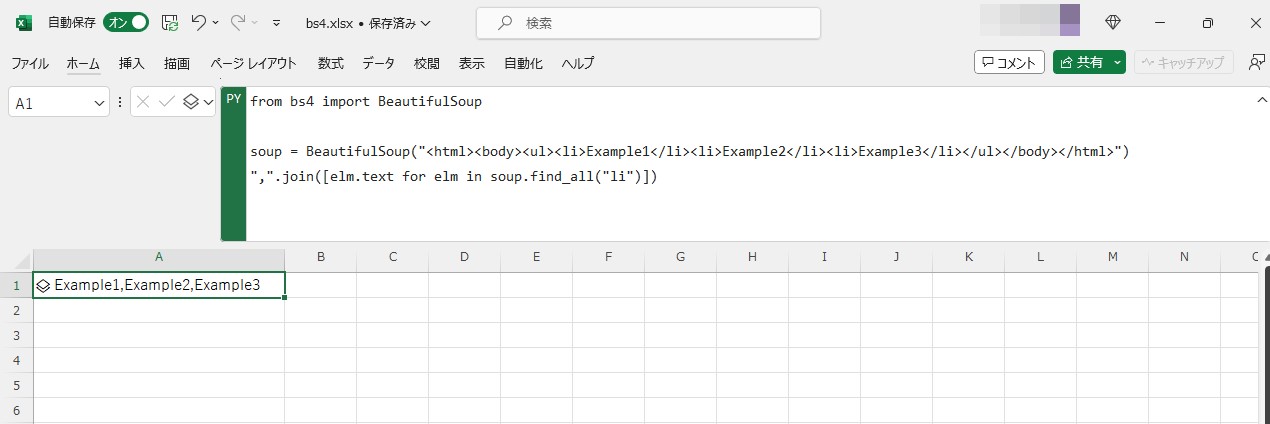Click the コメント button

(x=1009, y=62)
